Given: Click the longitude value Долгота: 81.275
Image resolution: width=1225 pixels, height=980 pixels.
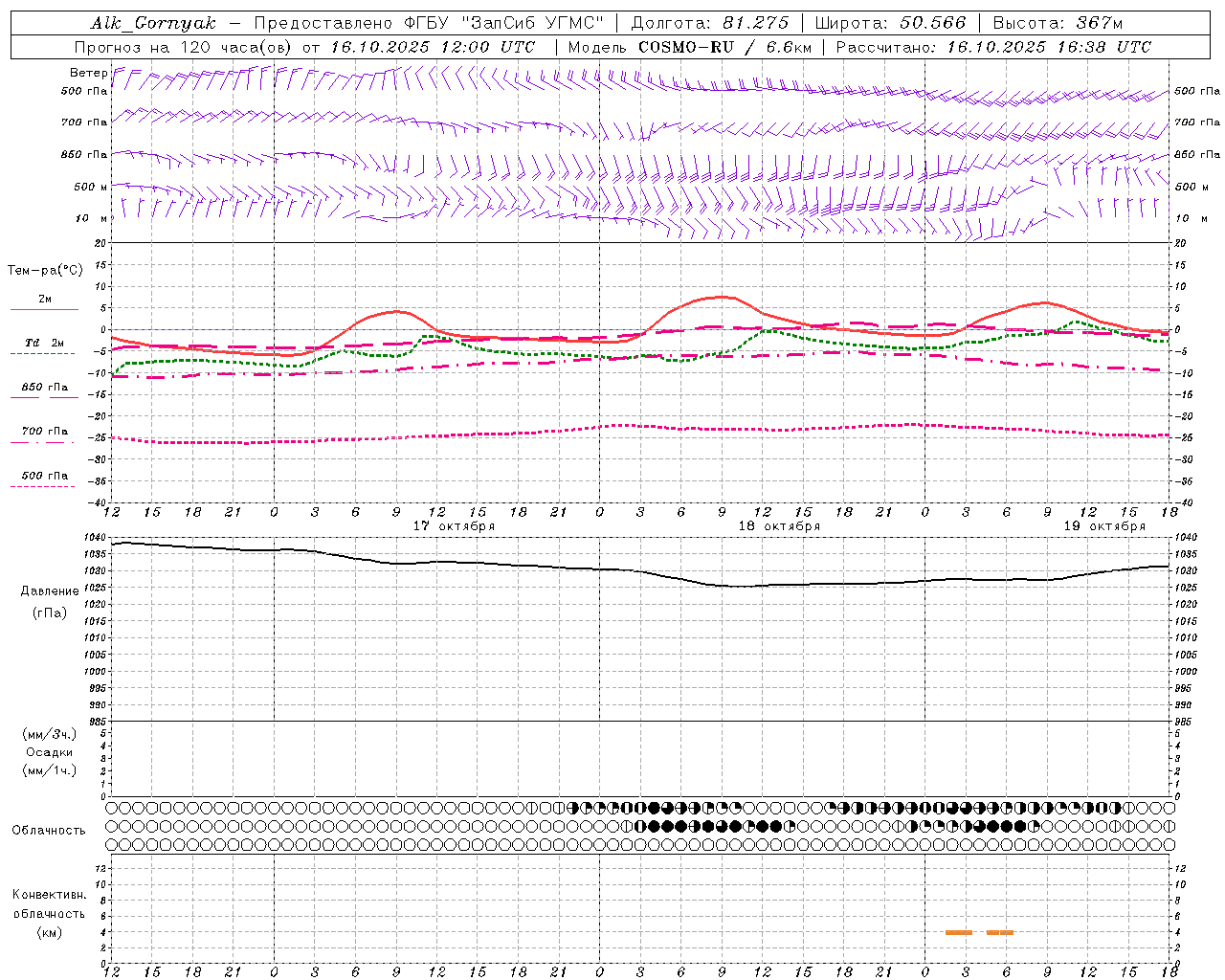Looking at the screenshot, I should click(710, 23).
